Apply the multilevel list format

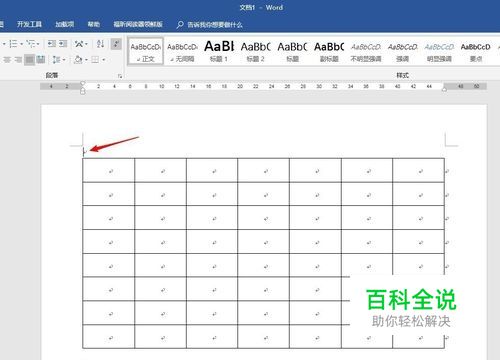click(x=30, y=44)
